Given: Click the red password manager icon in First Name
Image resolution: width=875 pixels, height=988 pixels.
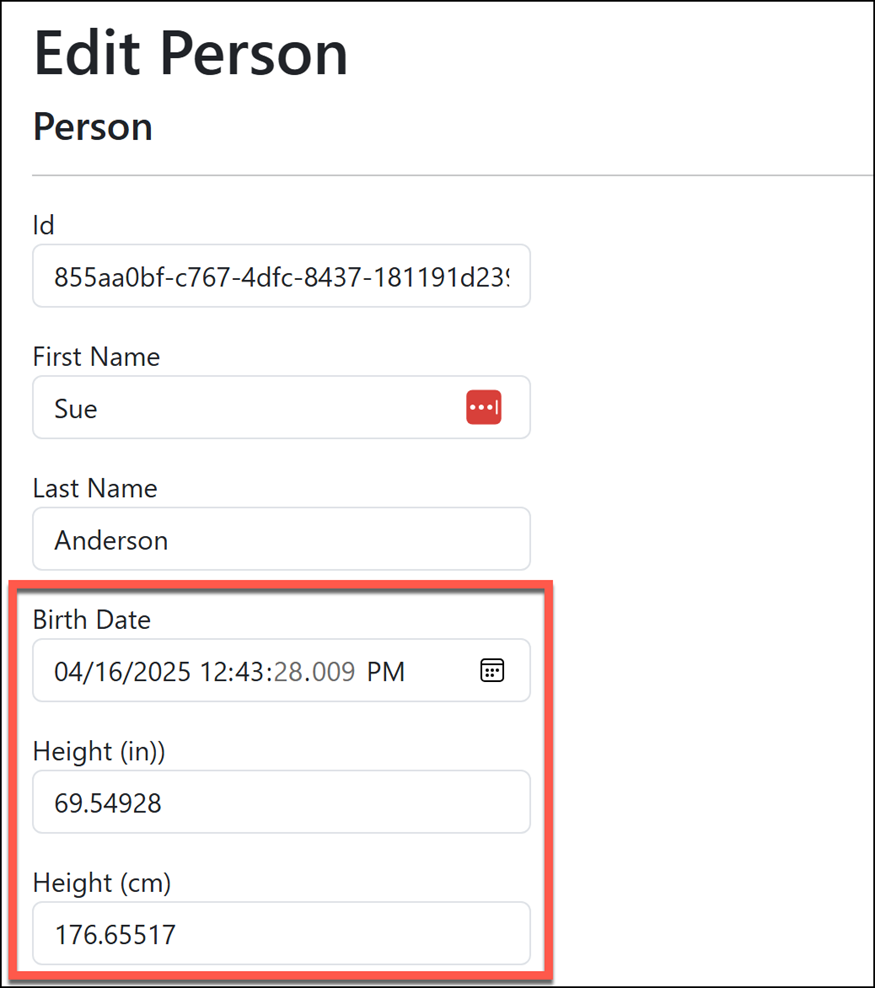Looking at the screenshot, I should (x=484, y=407).
